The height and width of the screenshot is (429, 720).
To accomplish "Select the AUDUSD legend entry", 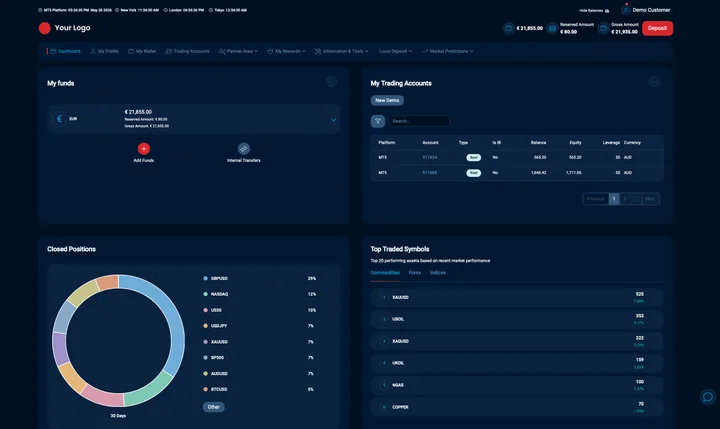I will (x=216, y=373).
